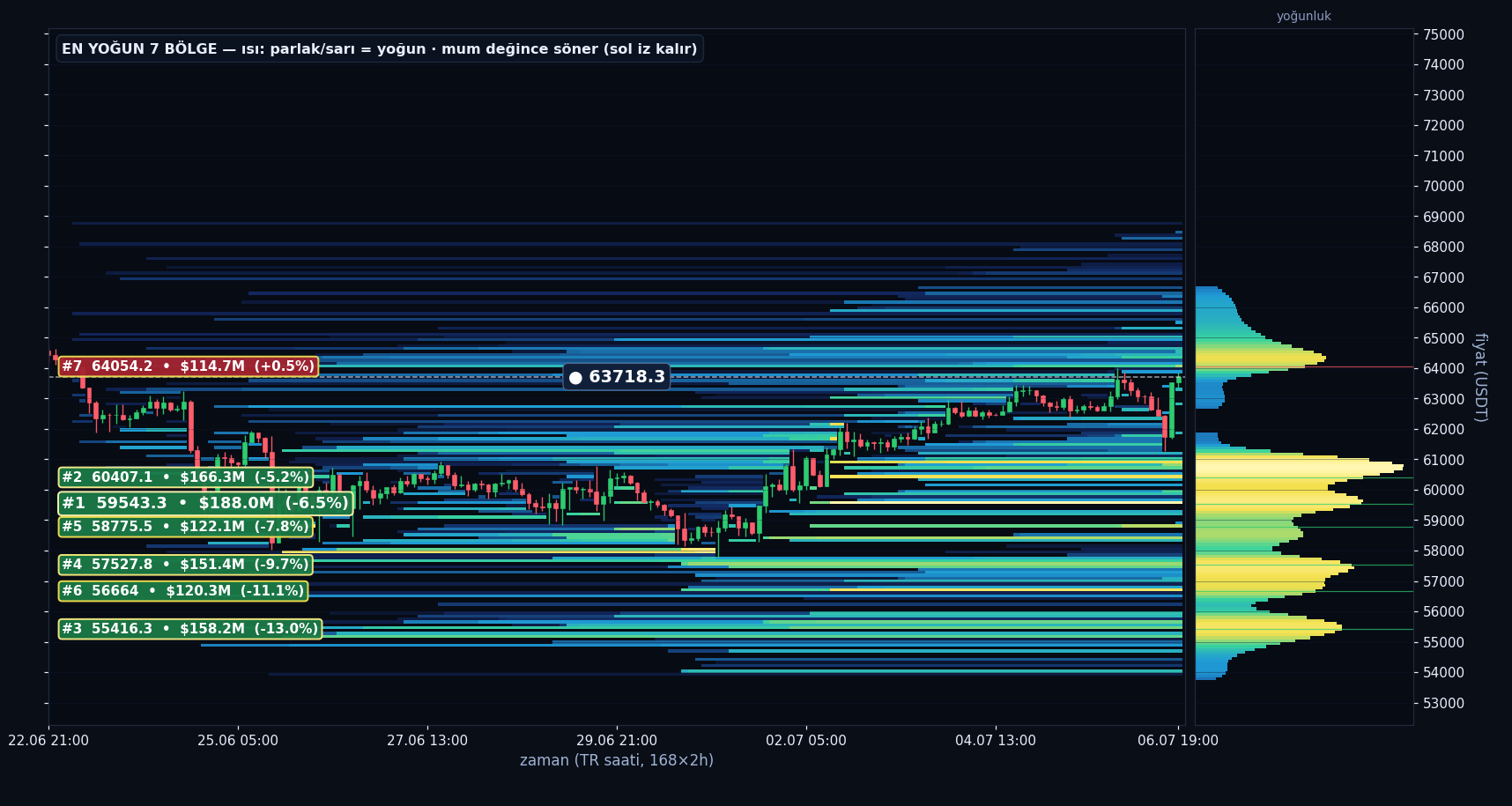Click the 29.06 21:00 time label
Viewport: 1512px width, 806px height.
[617, 741]
